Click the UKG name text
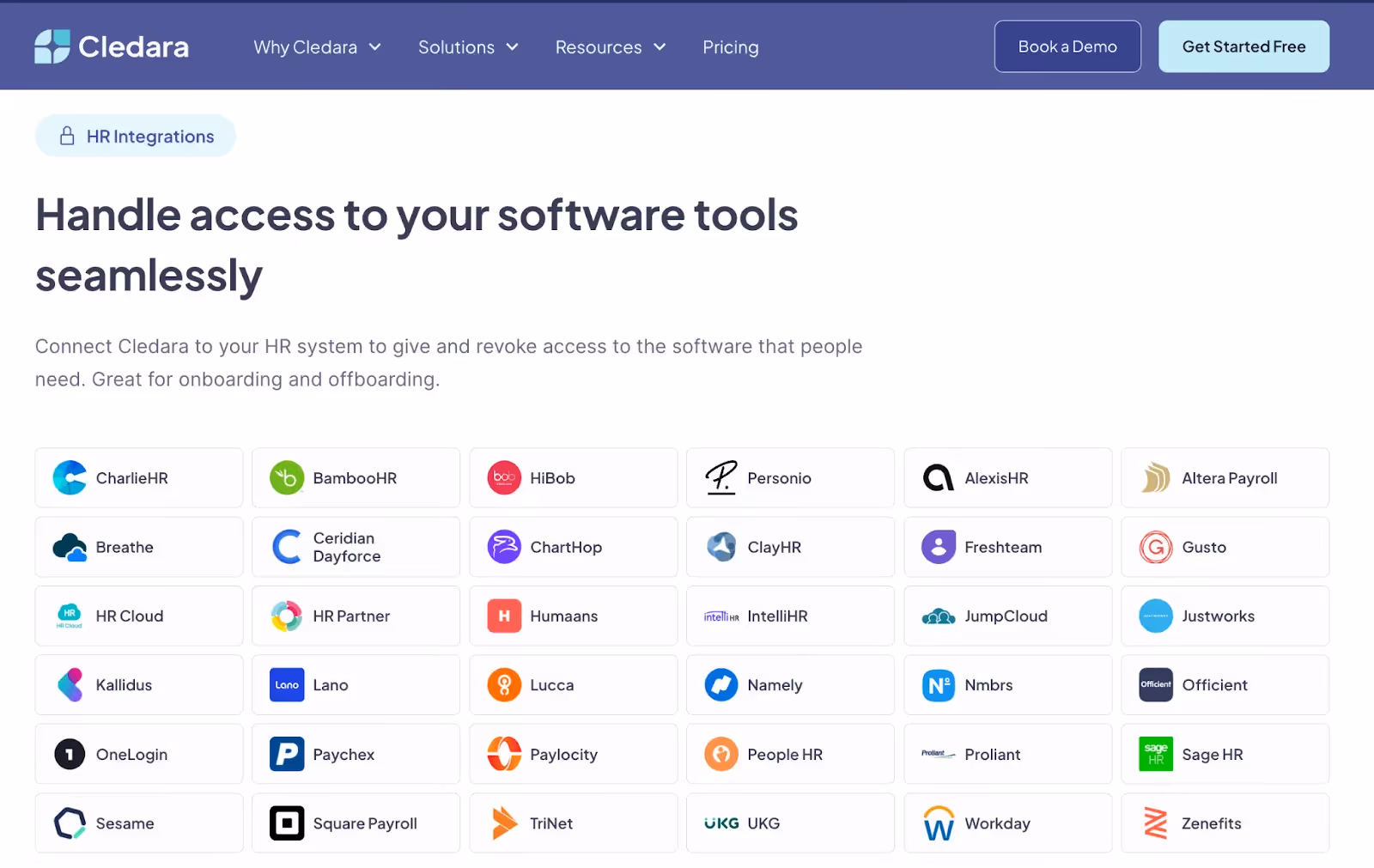The image size is (1374, 868). click(763, 823)
